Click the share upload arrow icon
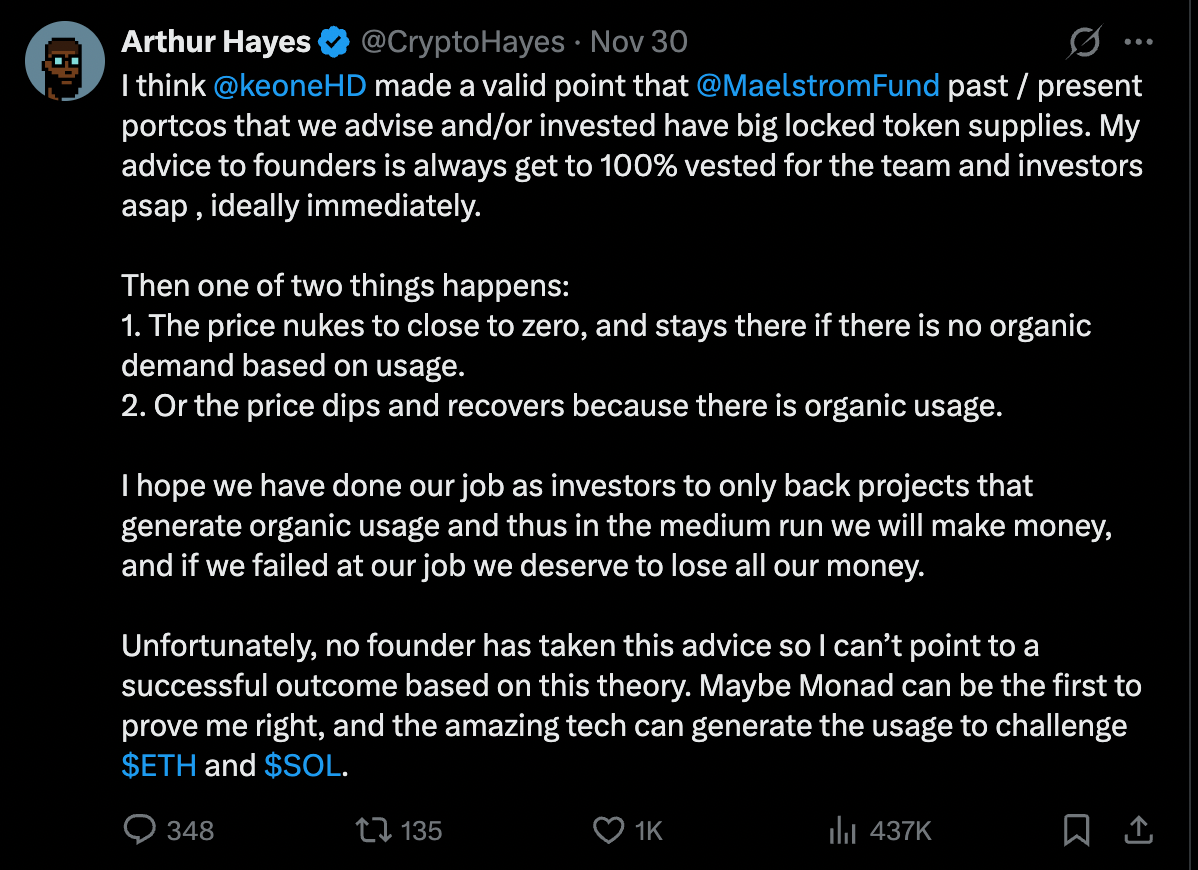Image resolution: width=1198 pixels, height=870 pixels. 1137,829
